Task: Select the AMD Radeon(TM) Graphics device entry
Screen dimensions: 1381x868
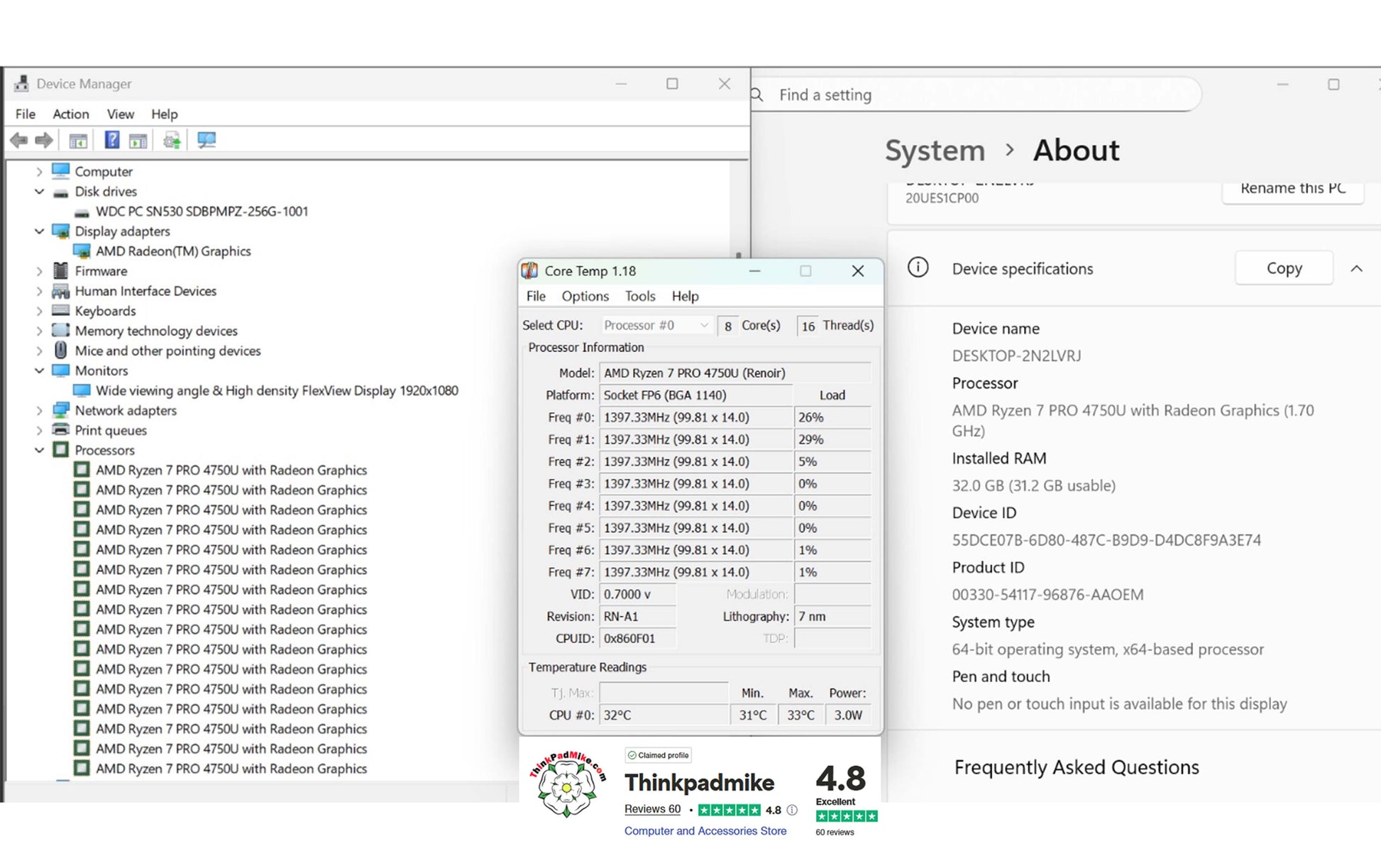Action: (173, 251)
